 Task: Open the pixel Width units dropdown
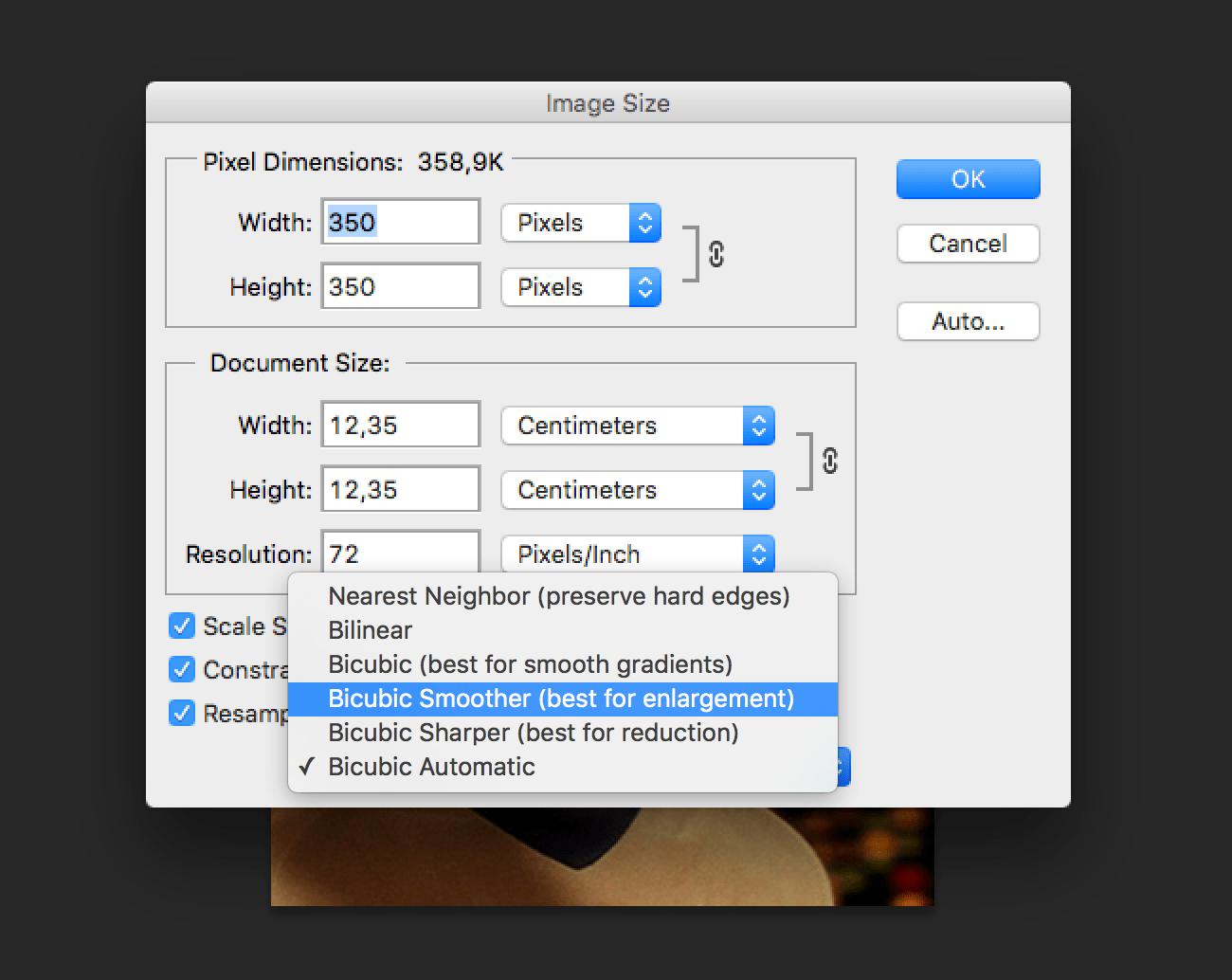(581, 223)
